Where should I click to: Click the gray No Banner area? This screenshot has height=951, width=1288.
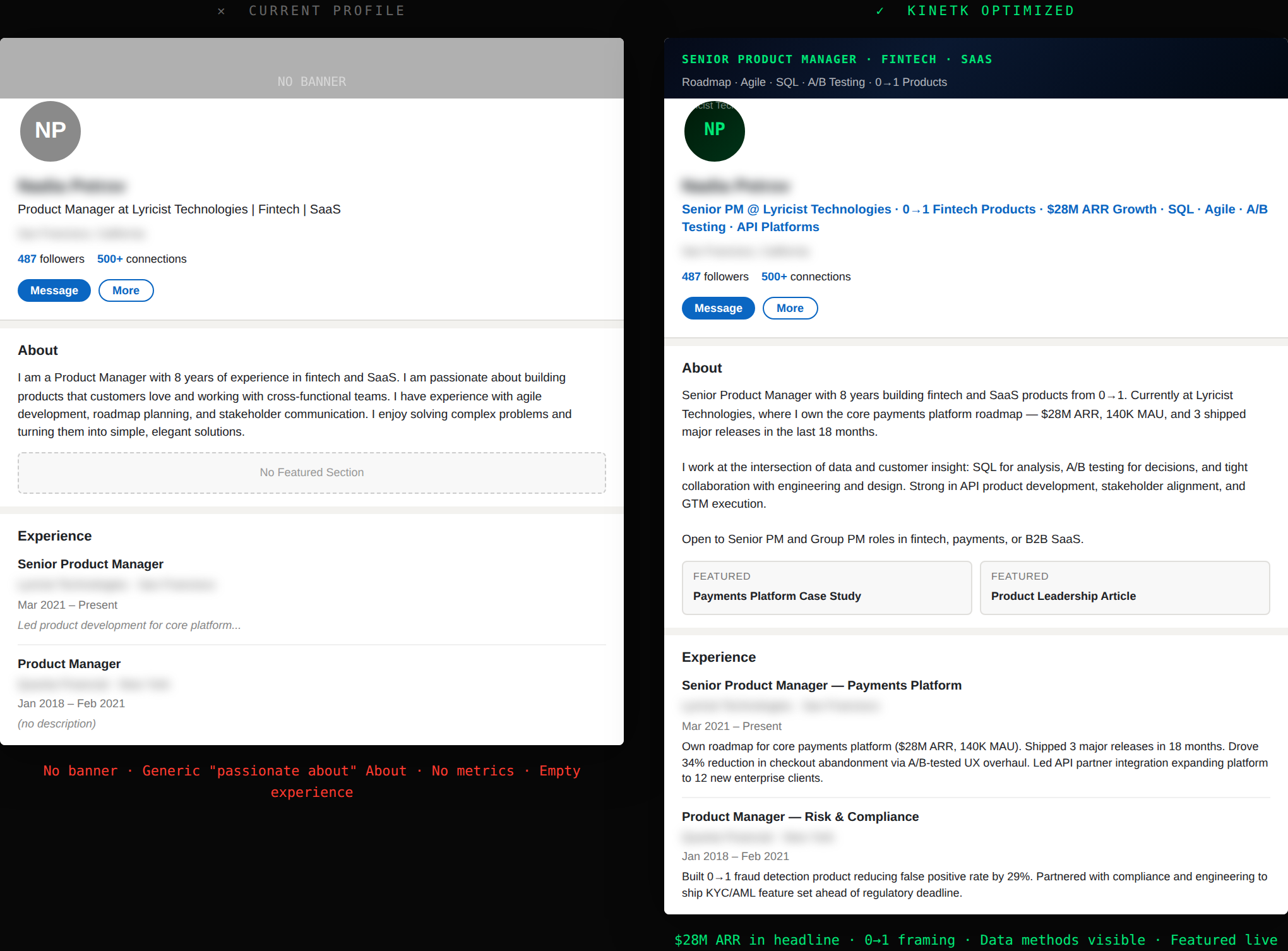[x=312, y=68]
